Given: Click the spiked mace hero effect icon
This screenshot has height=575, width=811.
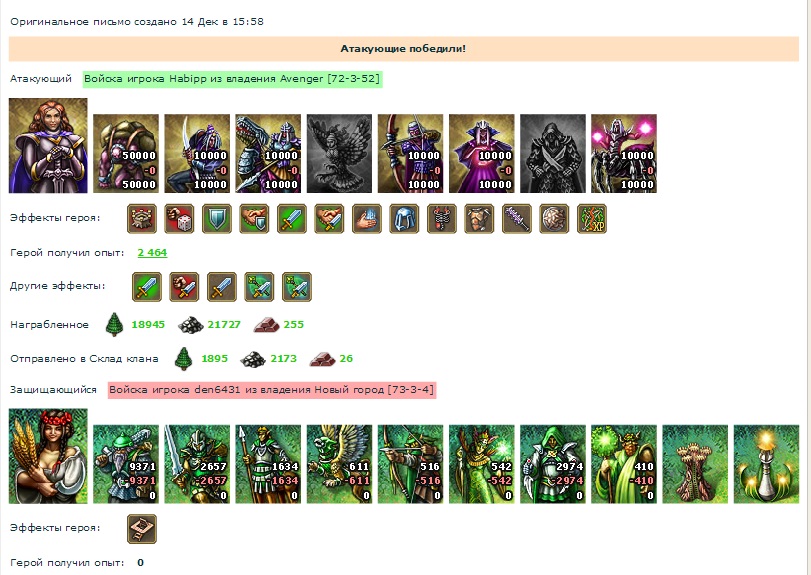Looking at the screenshot, I should 517,218.
